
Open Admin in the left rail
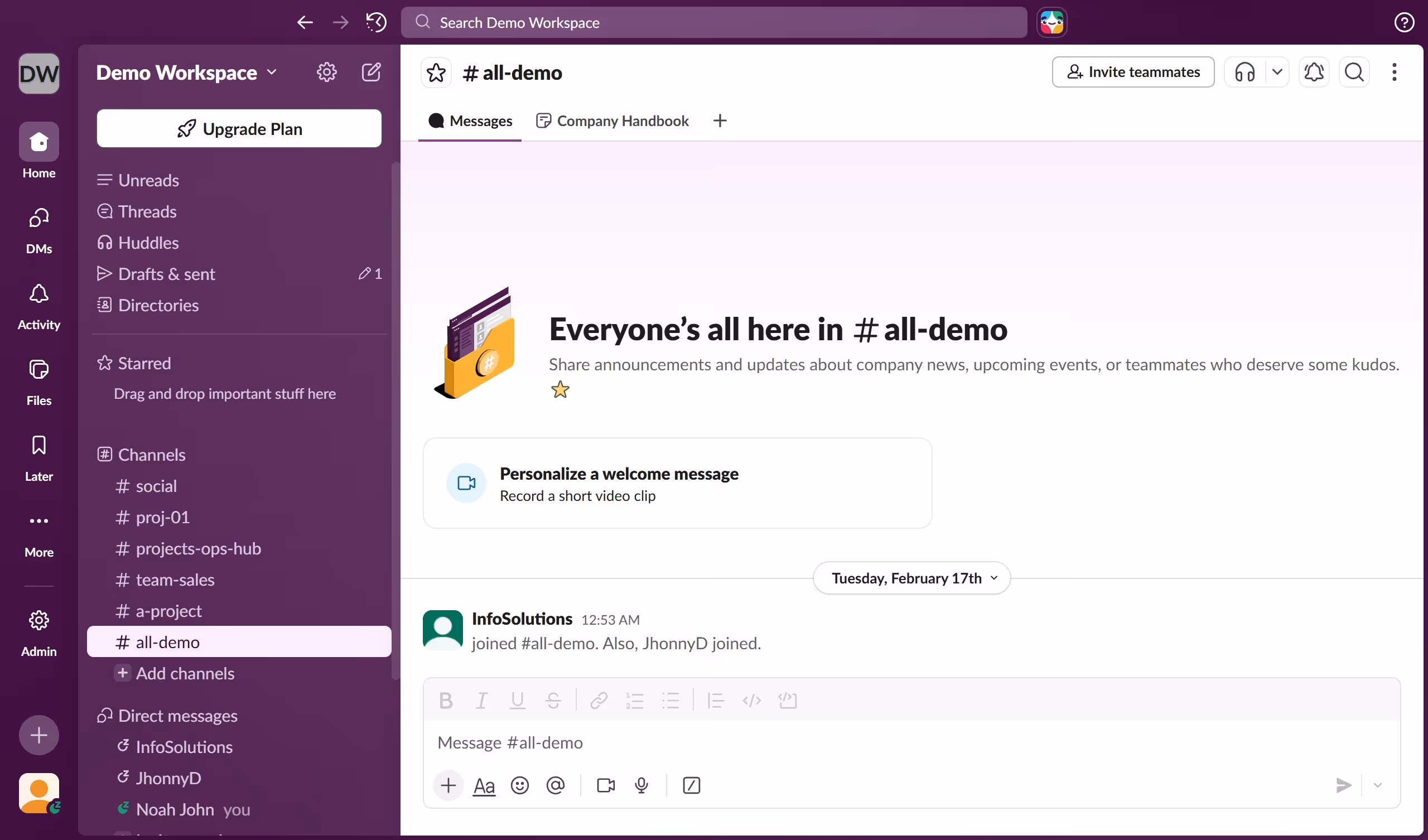coord(38,633)
